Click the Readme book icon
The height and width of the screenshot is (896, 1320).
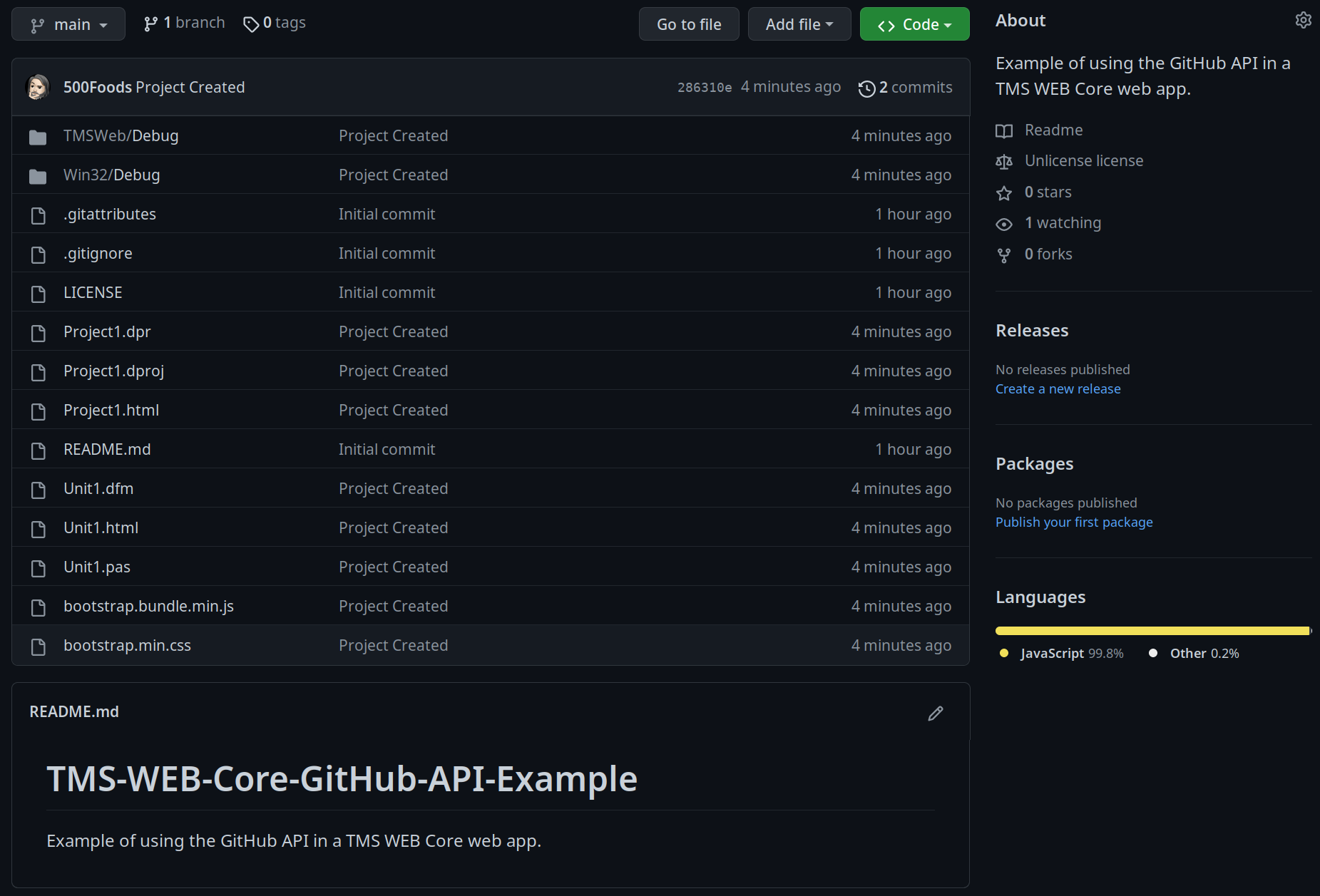[1004, 130]
